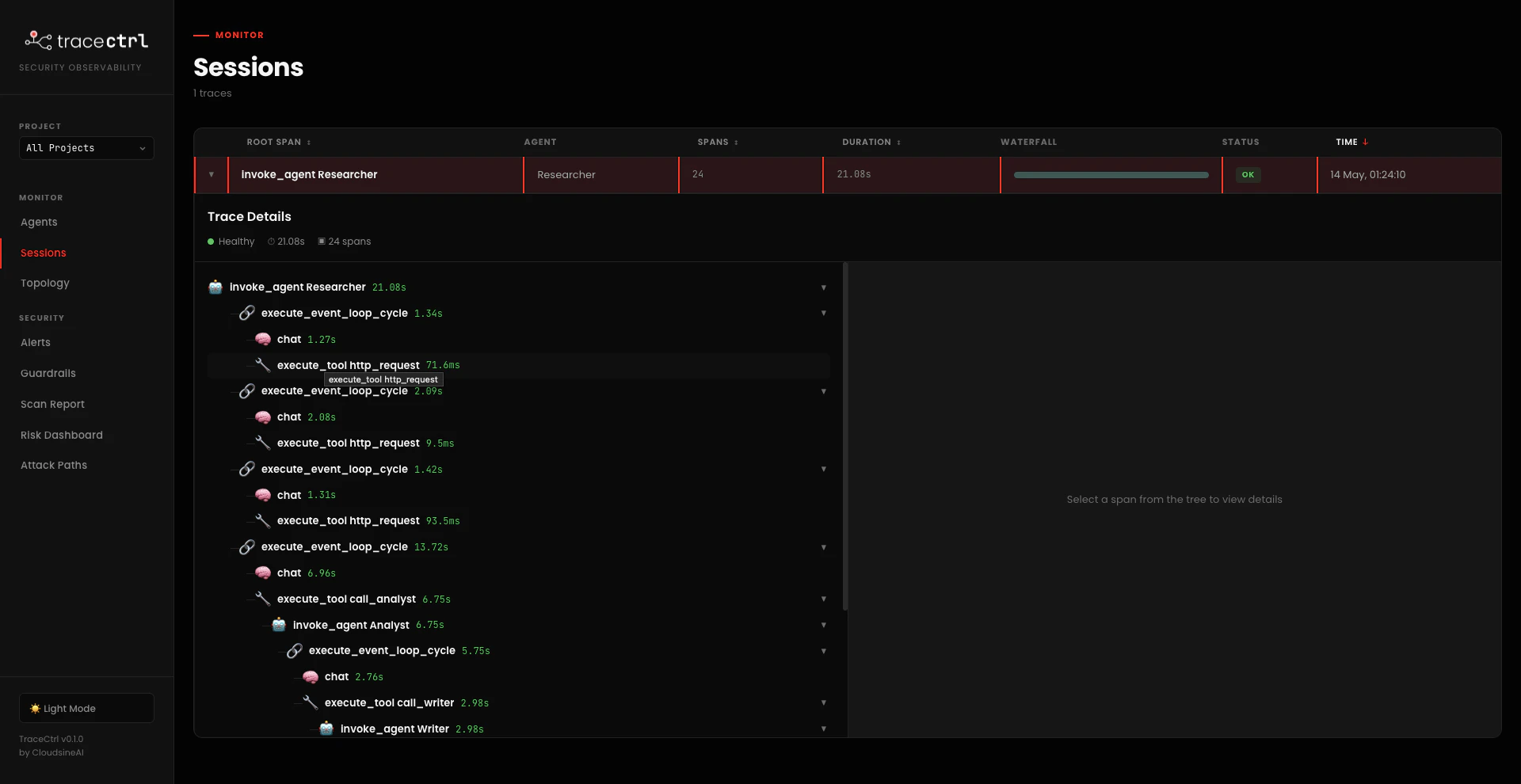Collapse the invoke_agent Researcher session row
This screenshot has width=1521, height=784.
click(212, 174)
